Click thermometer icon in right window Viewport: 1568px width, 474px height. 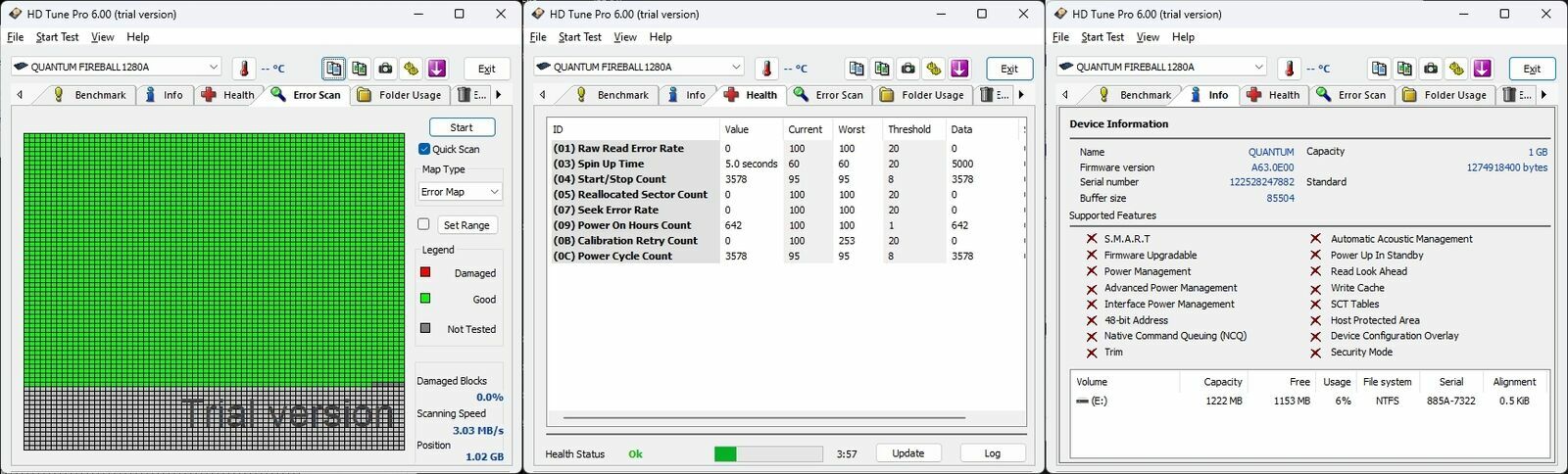[x=1290, y=69]
